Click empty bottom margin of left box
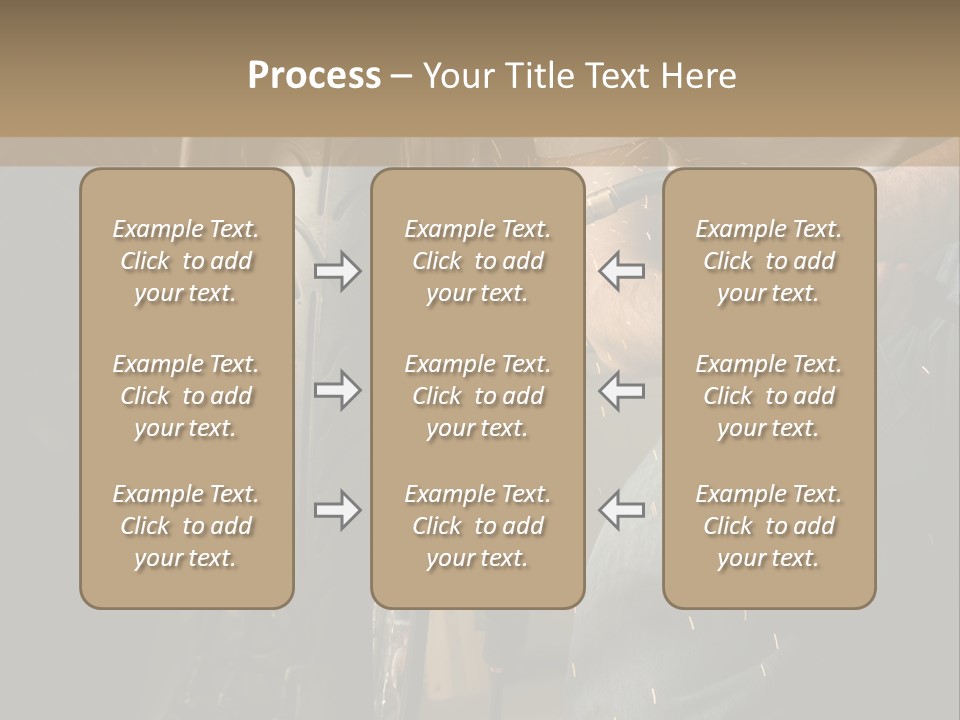Screen dimensions: 960x720 [186, 590]
